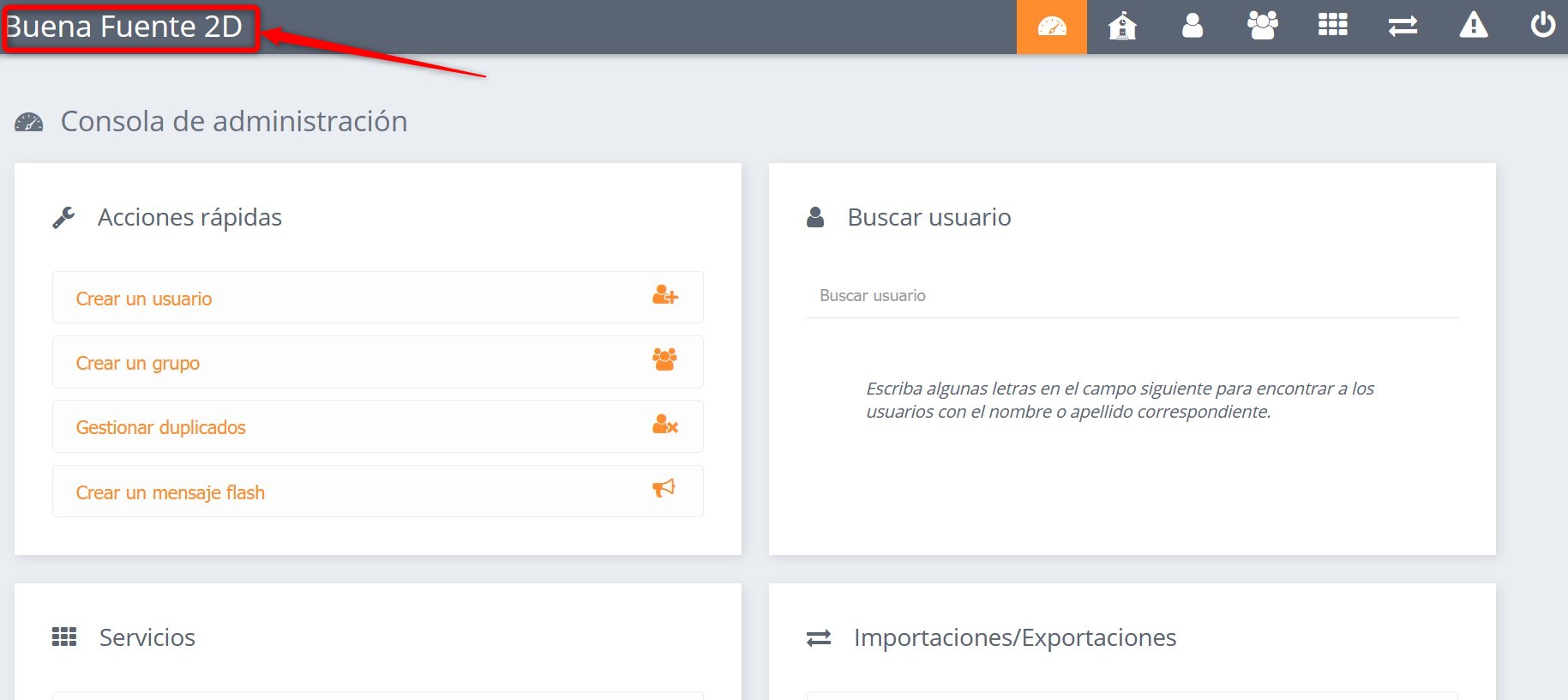Open the services grid icon in navbar
The height and width of the screenshot is (700, 1568).
click(1332, 27)
